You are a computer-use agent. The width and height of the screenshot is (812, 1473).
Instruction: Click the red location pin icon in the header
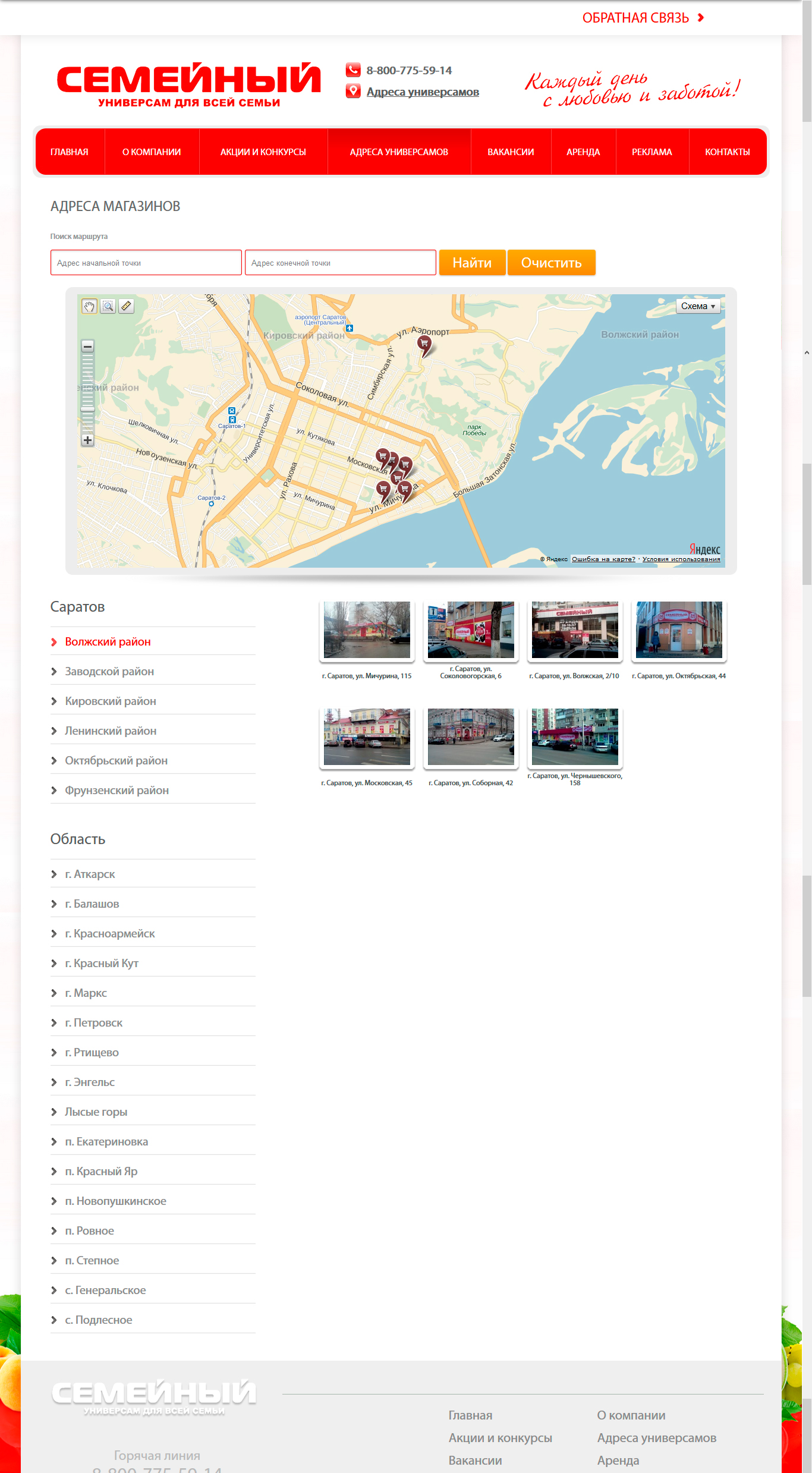pyautogui.click(x=353, y=91)
